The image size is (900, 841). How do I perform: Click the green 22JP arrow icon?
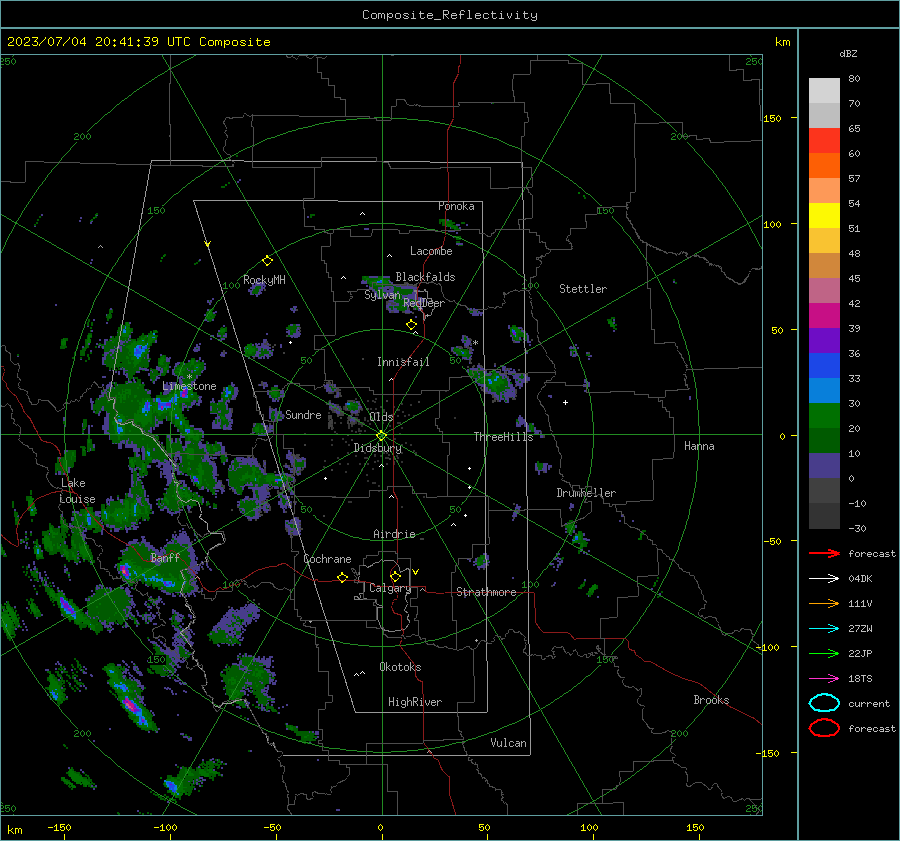(824, 653)
